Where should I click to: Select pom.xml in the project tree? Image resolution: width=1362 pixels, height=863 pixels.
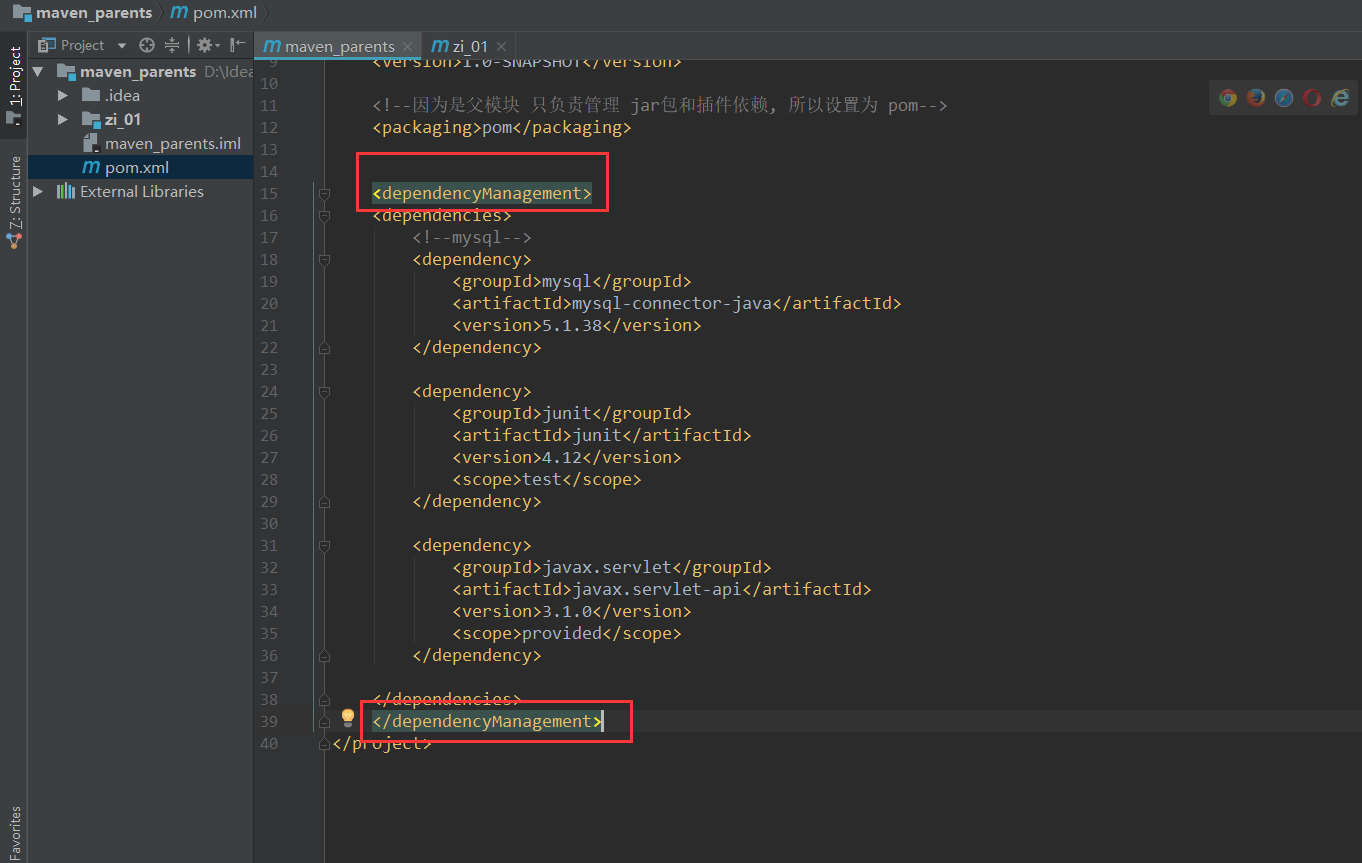pyautogui.click(x=140, y=168)
